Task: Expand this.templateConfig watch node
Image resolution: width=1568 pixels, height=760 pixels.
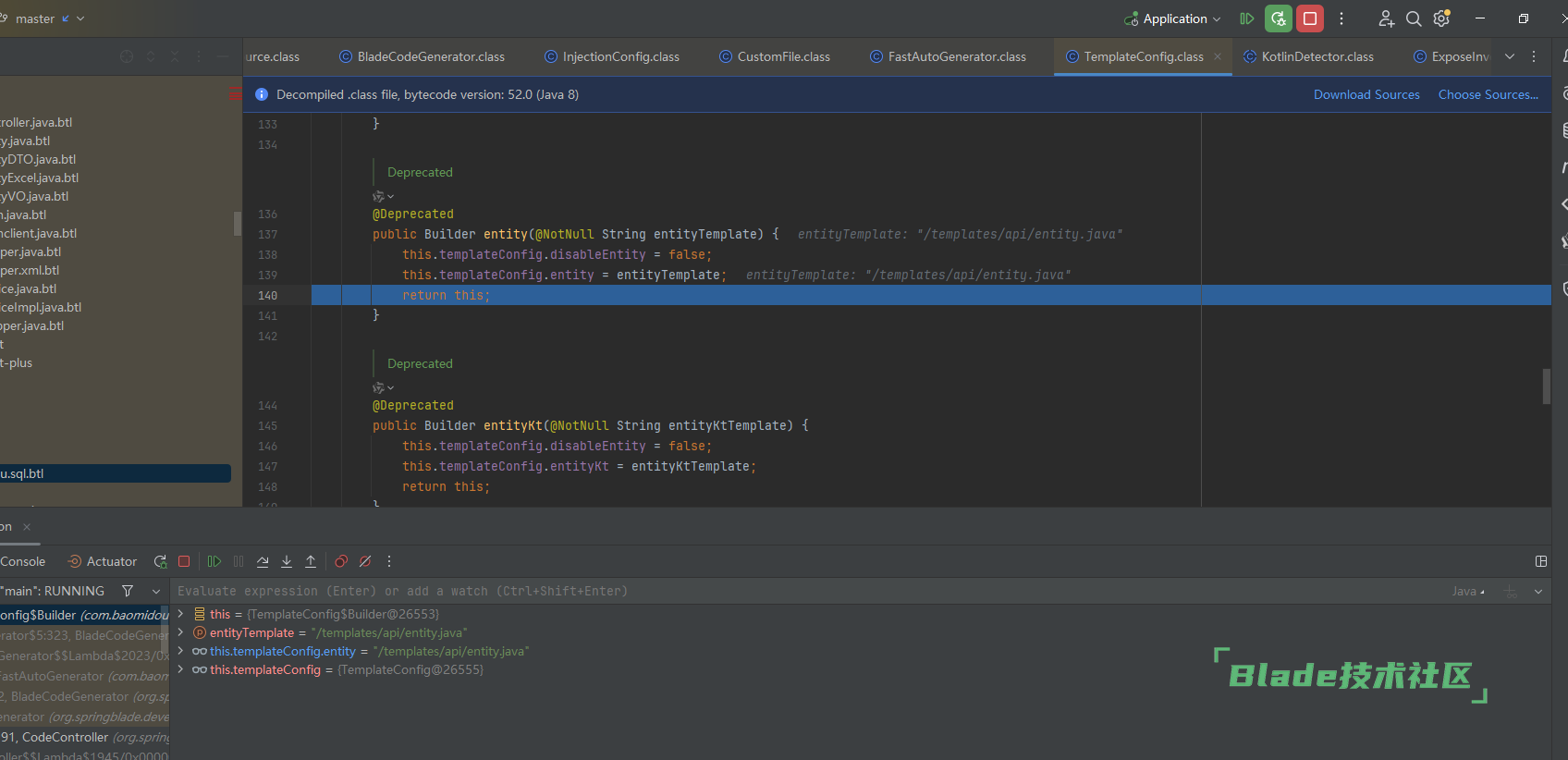Action: [x=181, y=669]
